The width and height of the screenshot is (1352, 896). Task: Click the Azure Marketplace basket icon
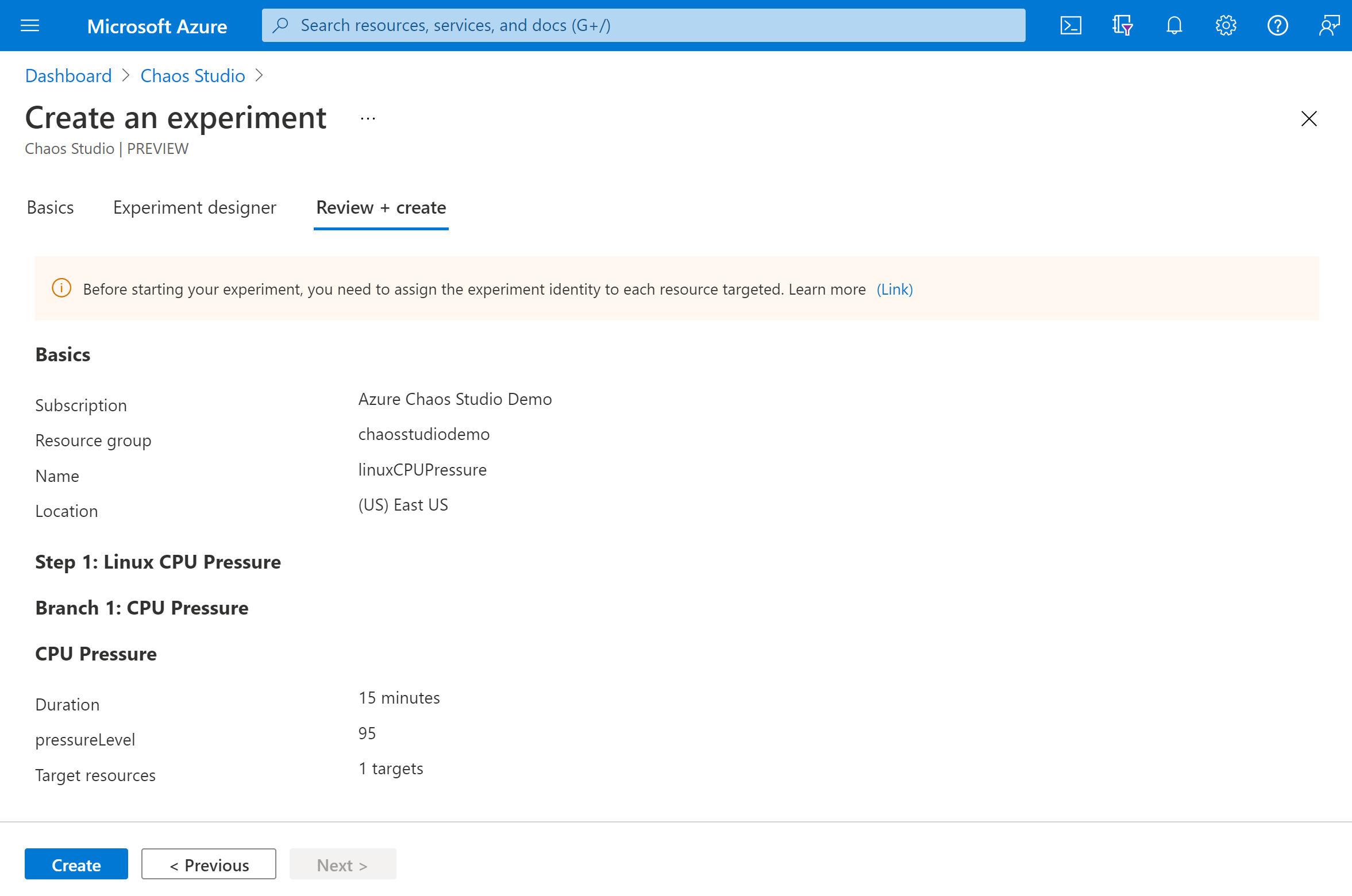pos(1122,24)
